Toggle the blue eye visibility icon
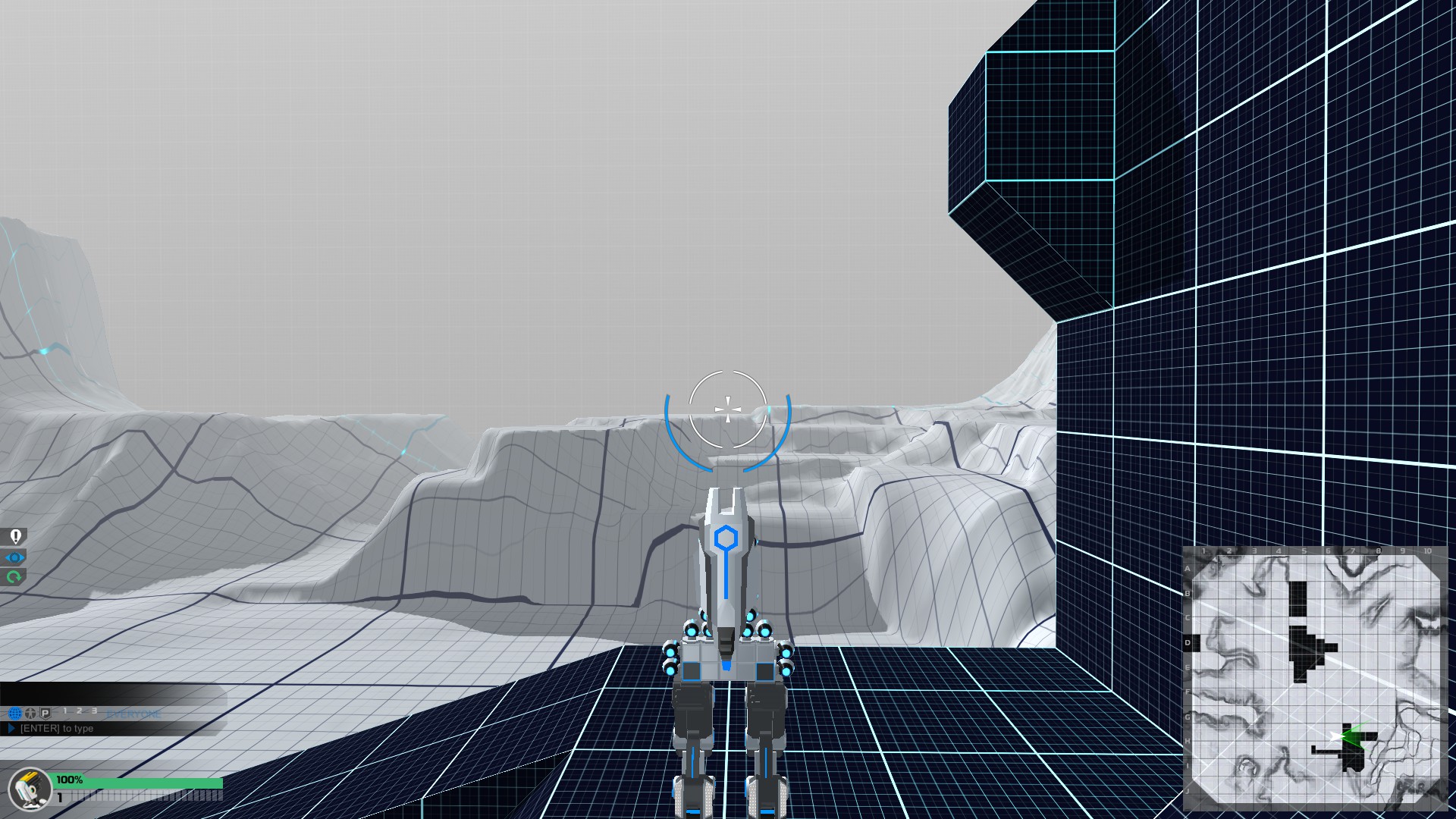The width and height of the screenshot is (1456, 819). [x=15, y=557]
